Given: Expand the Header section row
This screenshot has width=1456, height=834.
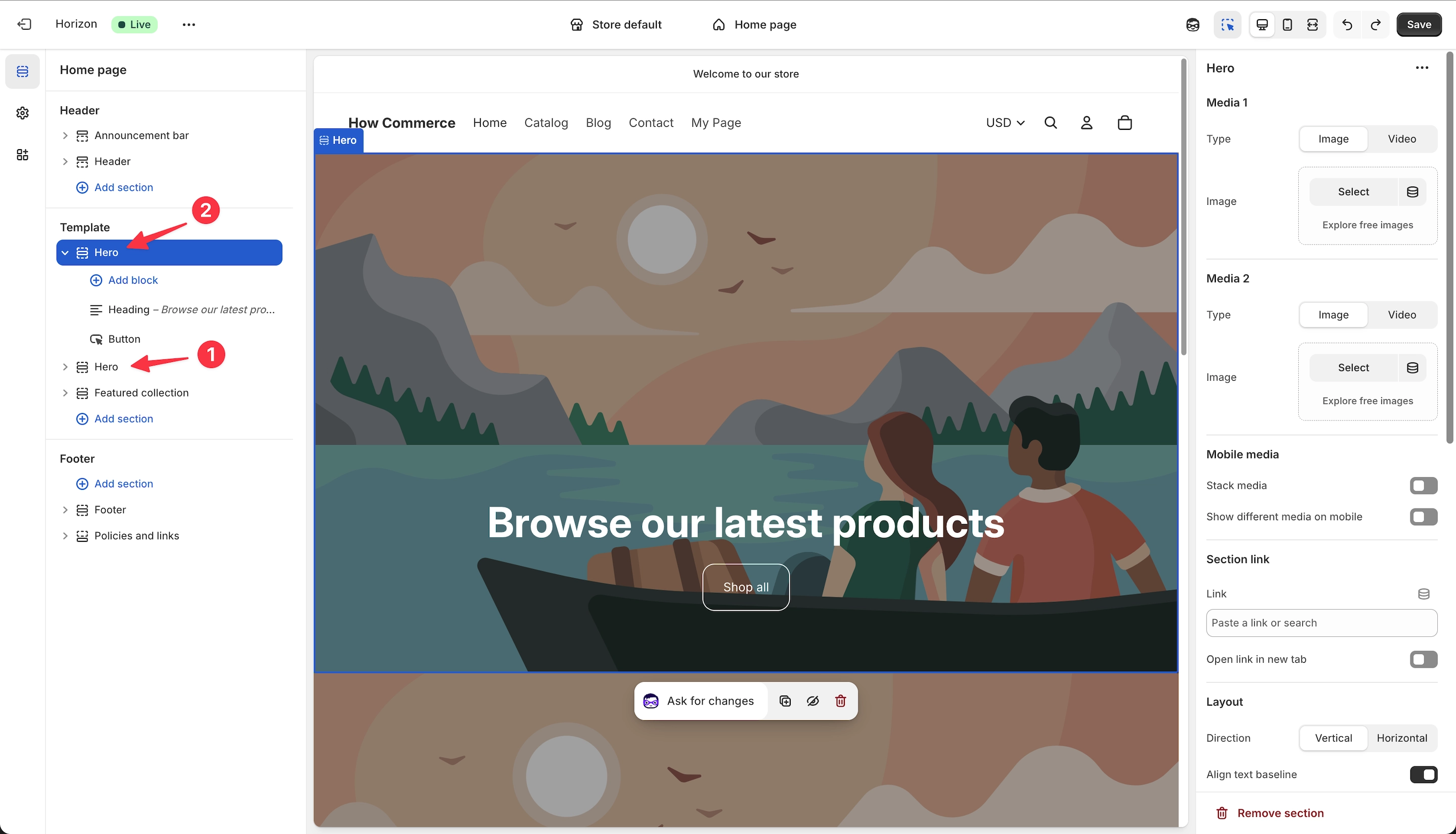Looking at the screenshot, I should click(x=65, y=162).
